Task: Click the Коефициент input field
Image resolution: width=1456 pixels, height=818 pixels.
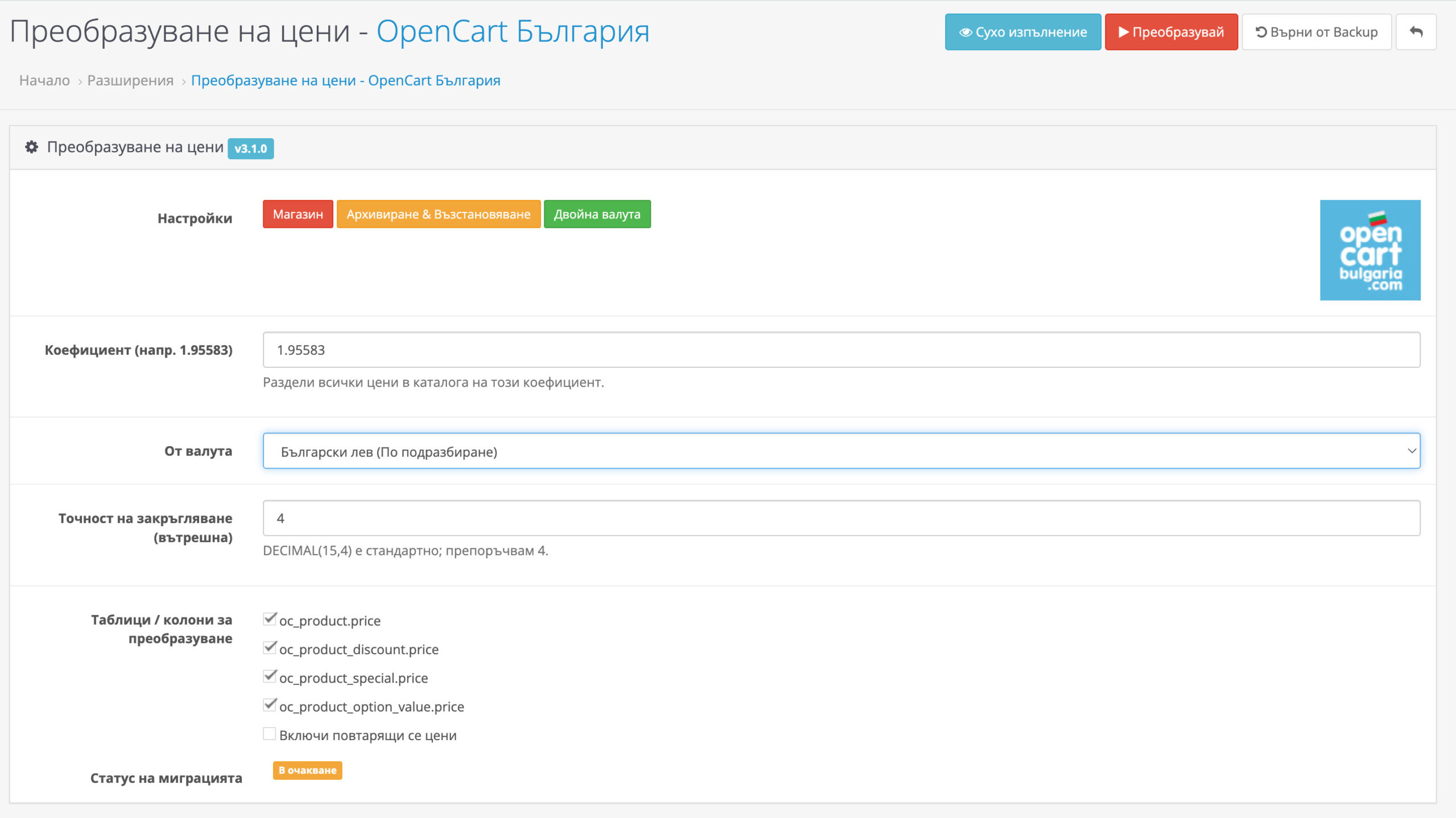Action: [841, 350]
